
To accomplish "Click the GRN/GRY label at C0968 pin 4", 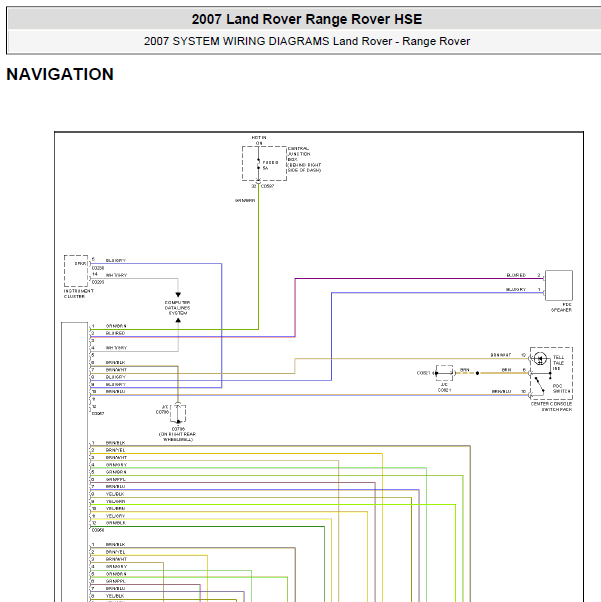I will click(116, 465).
